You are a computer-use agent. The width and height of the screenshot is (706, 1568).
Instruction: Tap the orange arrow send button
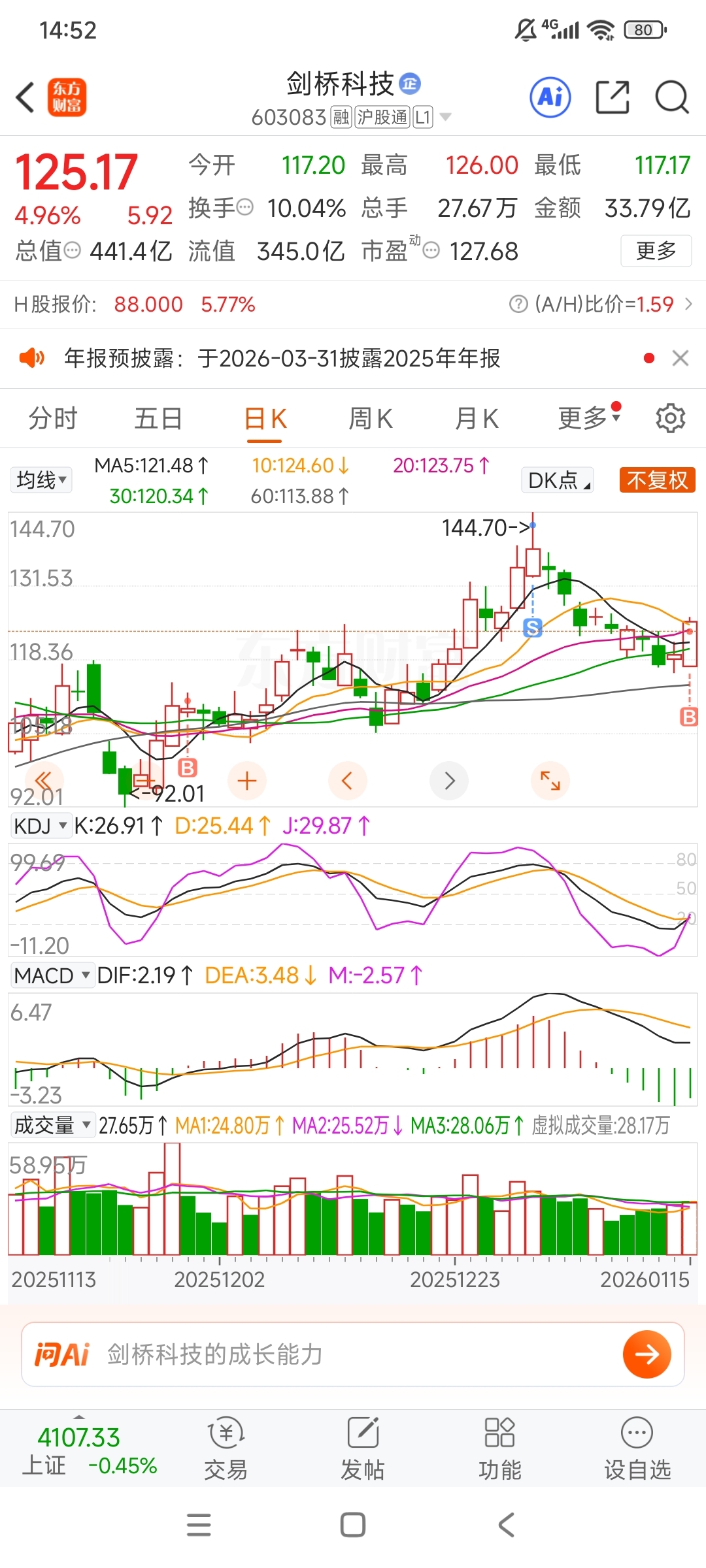(647, 1354)
